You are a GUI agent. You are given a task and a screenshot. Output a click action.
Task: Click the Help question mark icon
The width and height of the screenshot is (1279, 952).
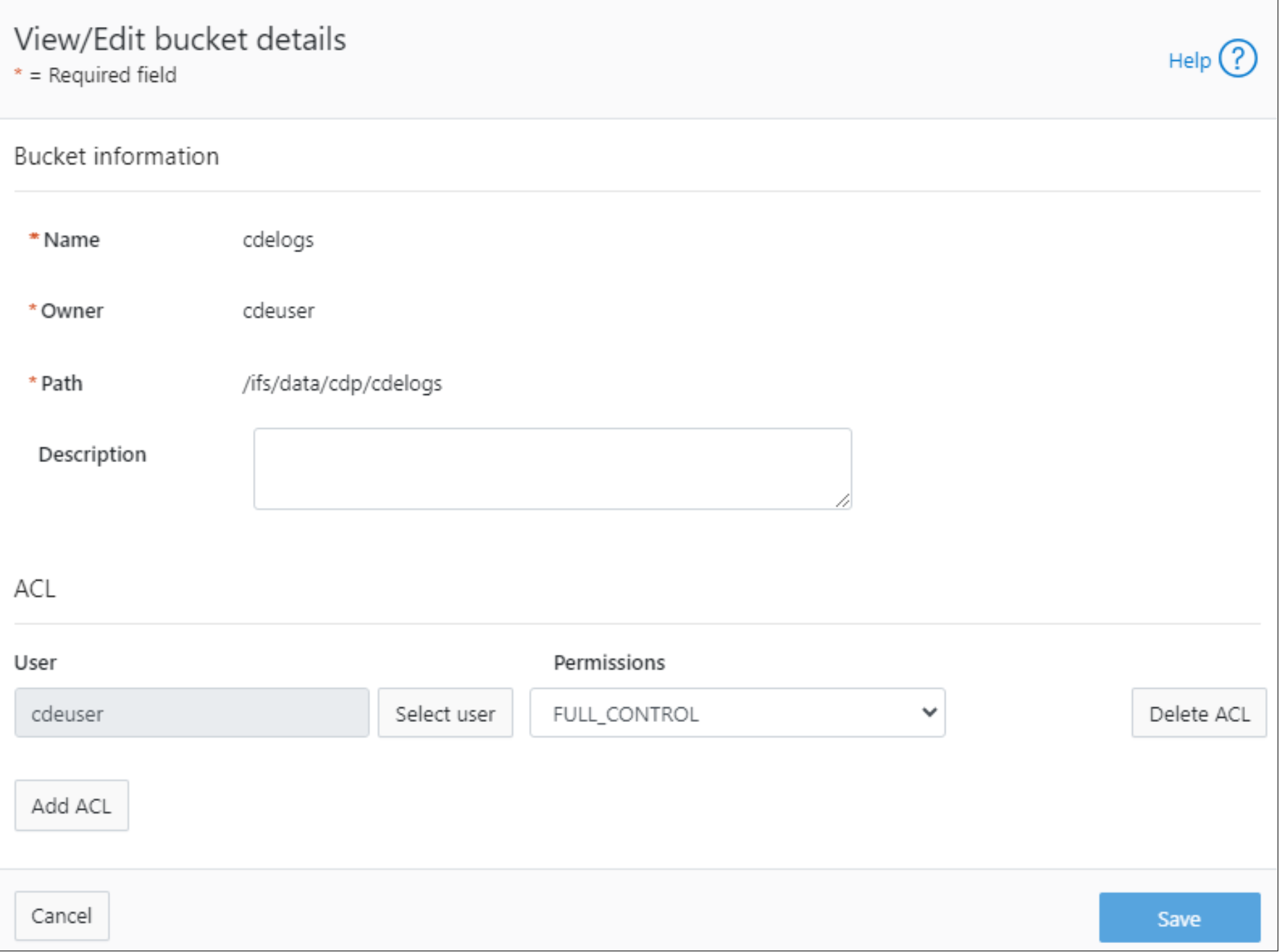[1237, 59]
